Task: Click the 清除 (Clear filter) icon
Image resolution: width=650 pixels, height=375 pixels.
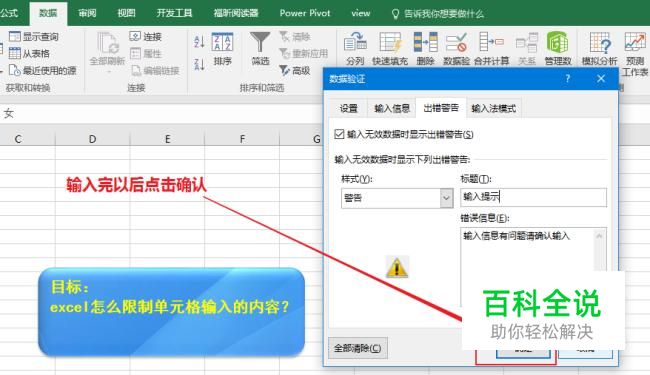Action: (x=284, y=36)
